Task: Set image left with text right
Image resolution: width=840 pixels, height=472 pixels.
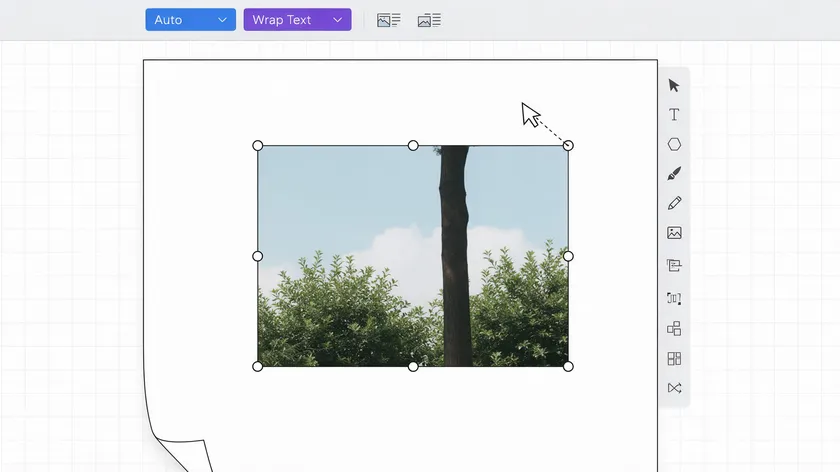Action: tap(388, 20)
